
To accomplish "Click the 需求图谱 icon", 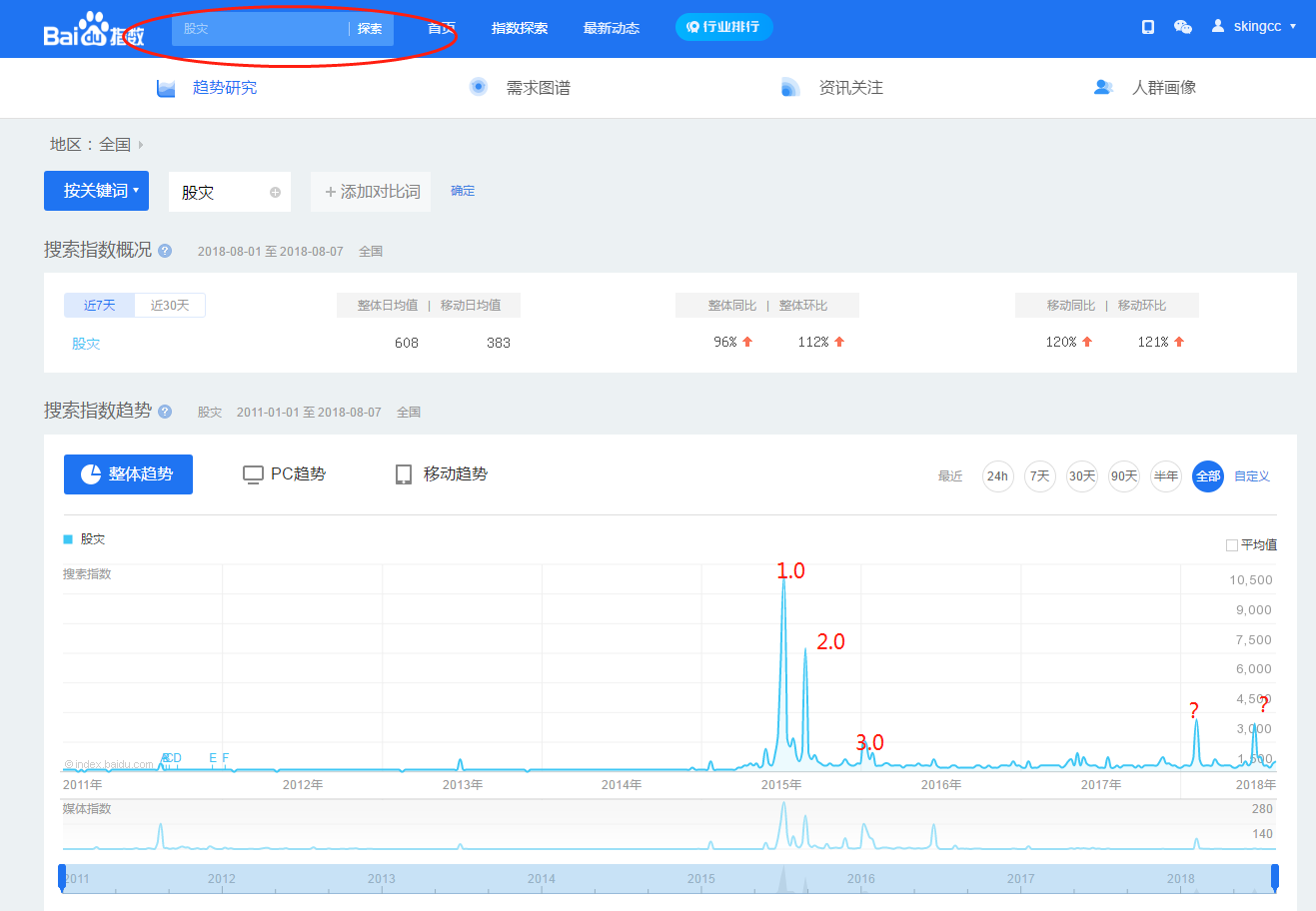I will 479,87.
